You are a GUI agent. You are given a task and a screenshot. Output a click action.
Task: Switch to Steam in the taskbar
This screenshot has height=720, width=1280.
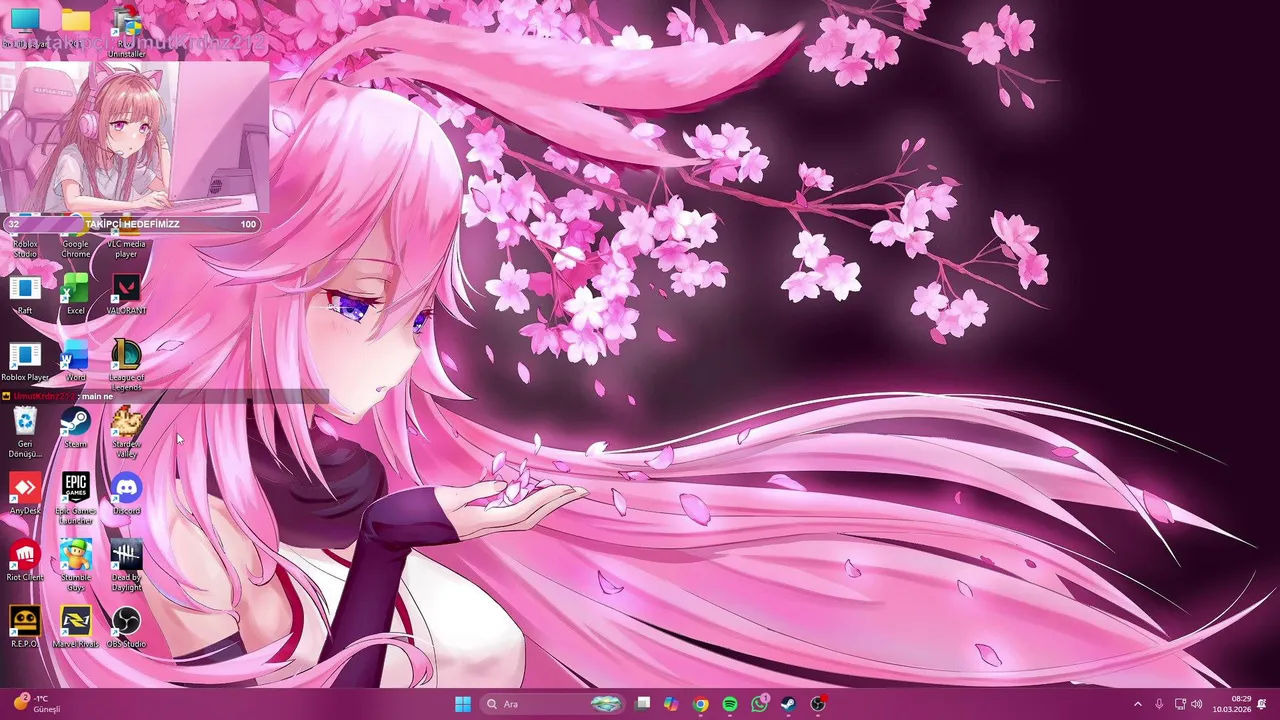[x=788, y=704]
